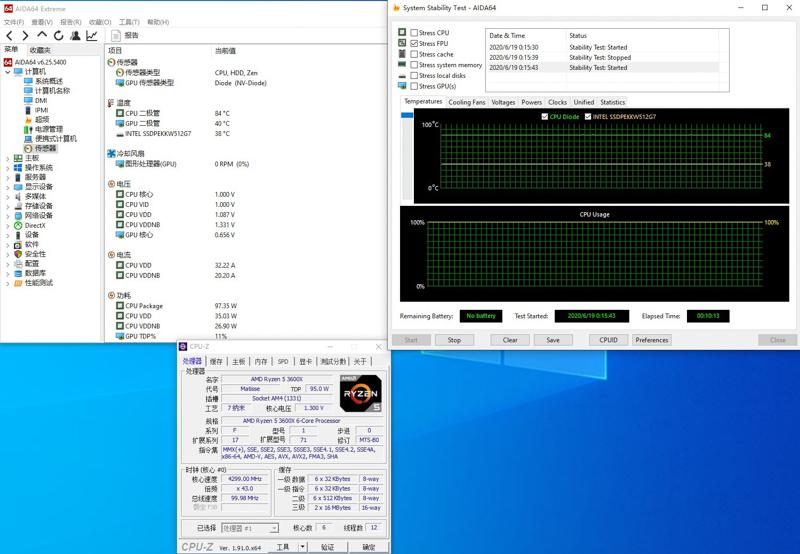
Task: Toggle CPU Diode graph checkbox
Action: pyautogui.click(x=544, y=117)
